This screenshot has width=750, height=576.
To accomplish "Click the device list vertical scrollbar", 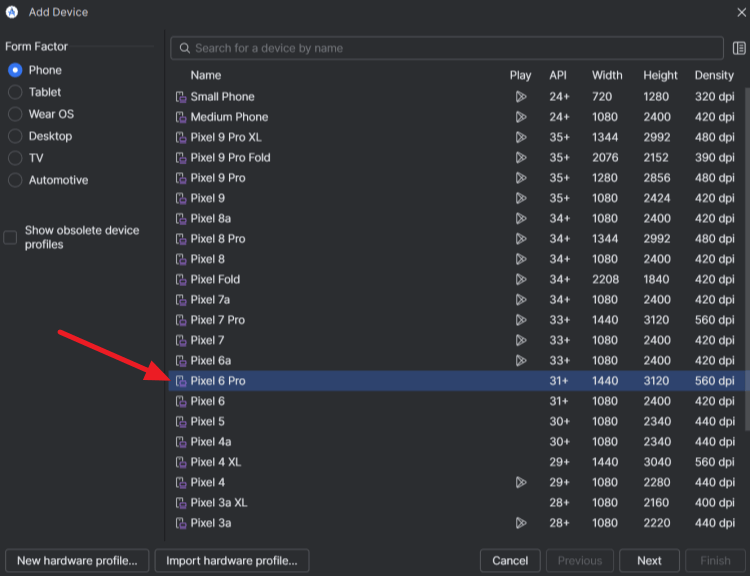I will [x=747, y=258].
